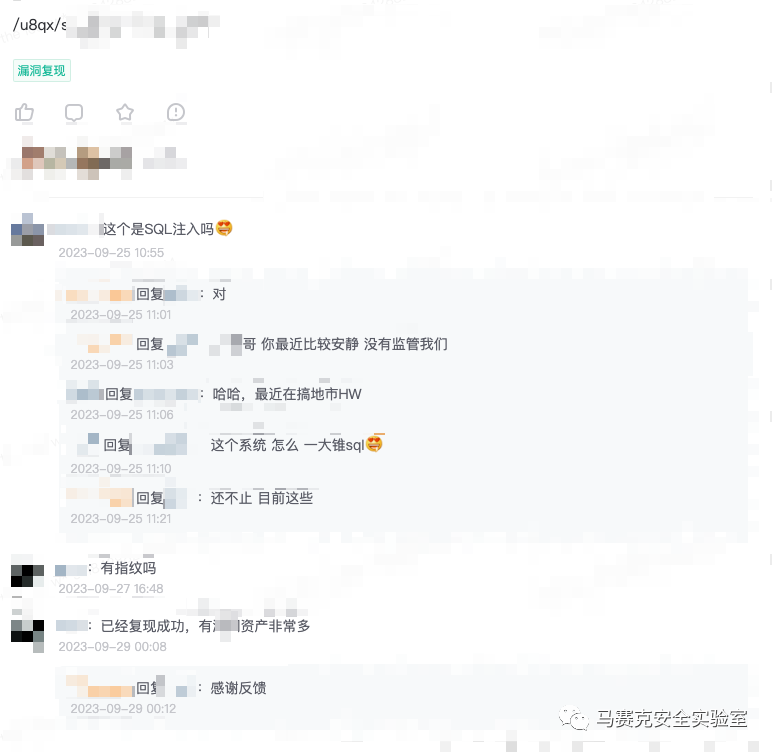The image size is (772, 752).
Task: Click heart-eyes emoji after 这个是SQL注入吗
Action: pos(224,228)
